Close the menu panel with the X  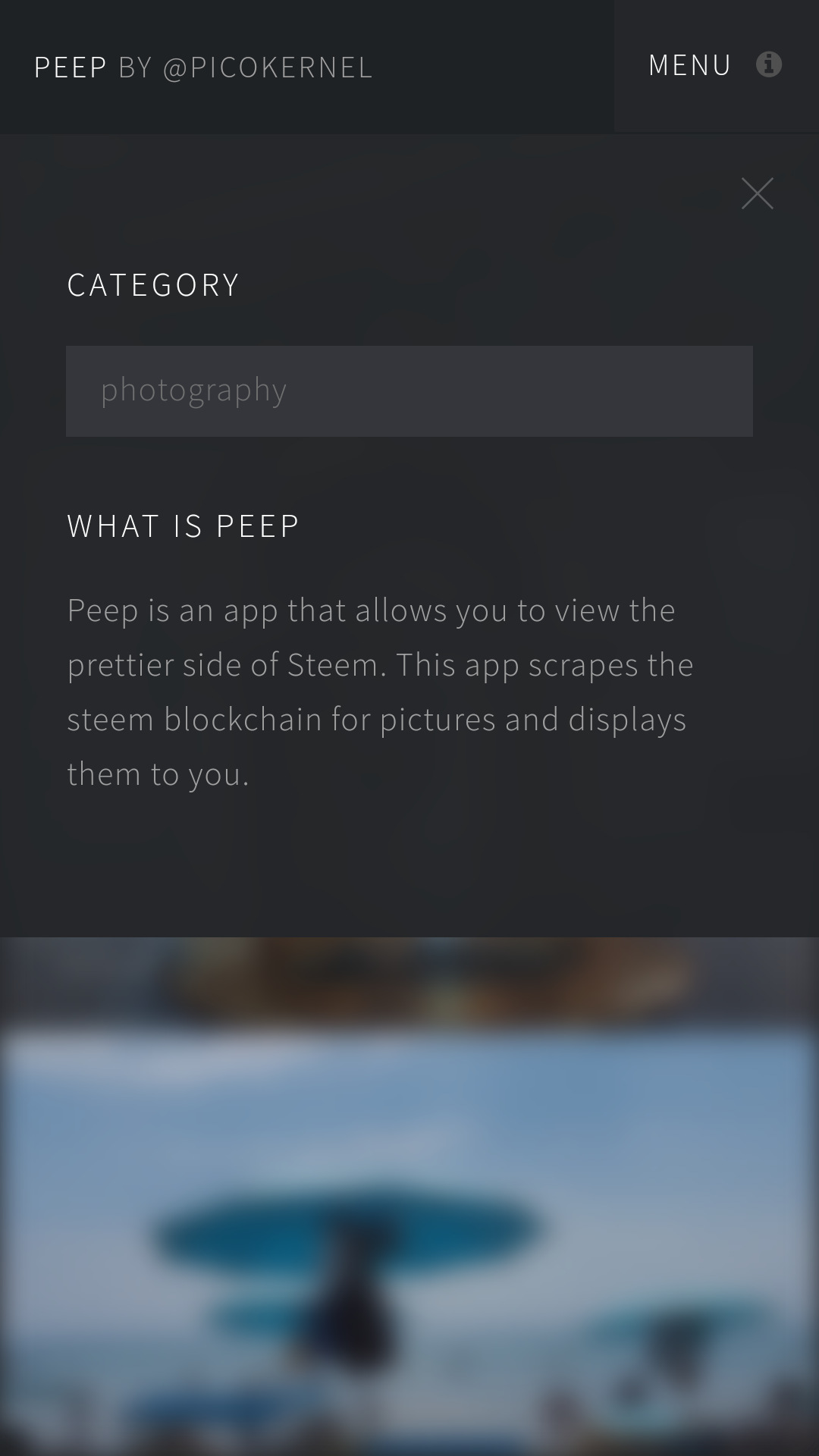(x=757, y=193)
